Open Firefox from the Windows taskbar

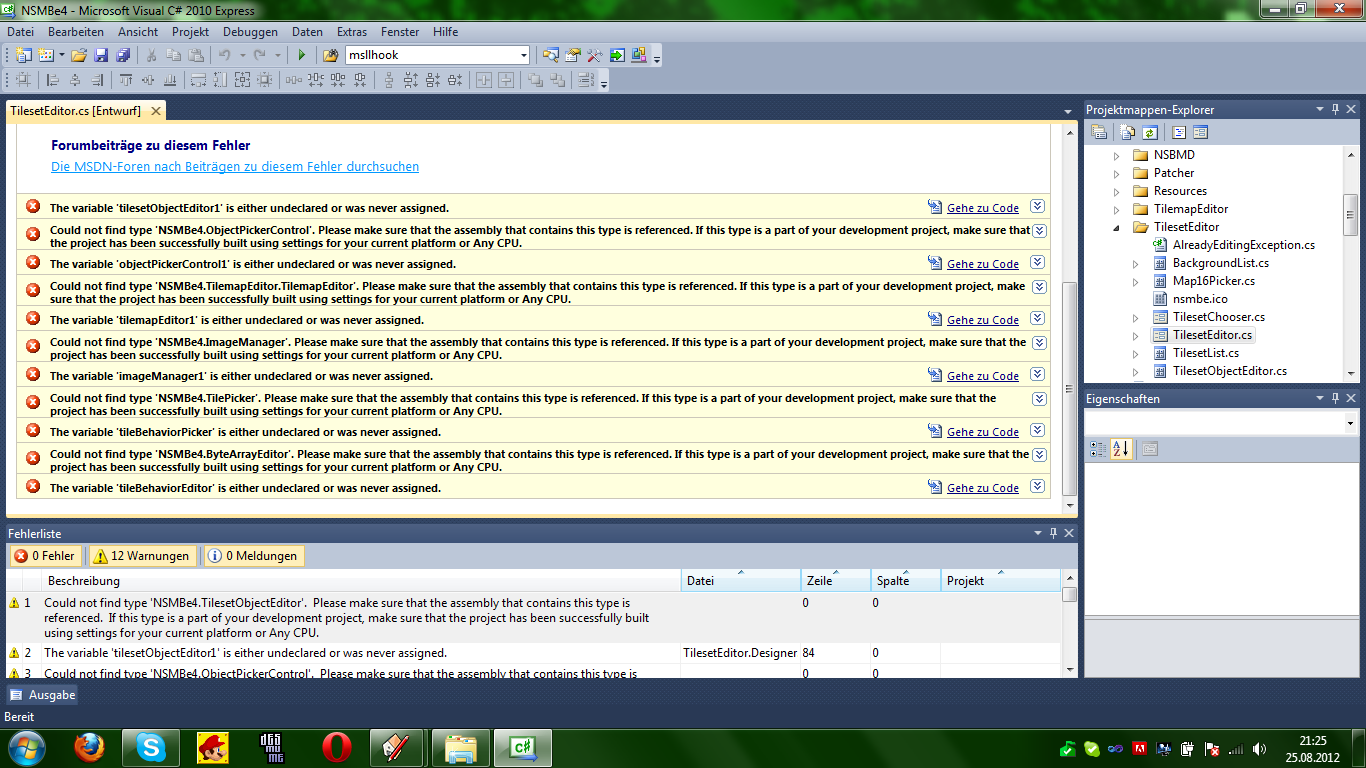89,747
